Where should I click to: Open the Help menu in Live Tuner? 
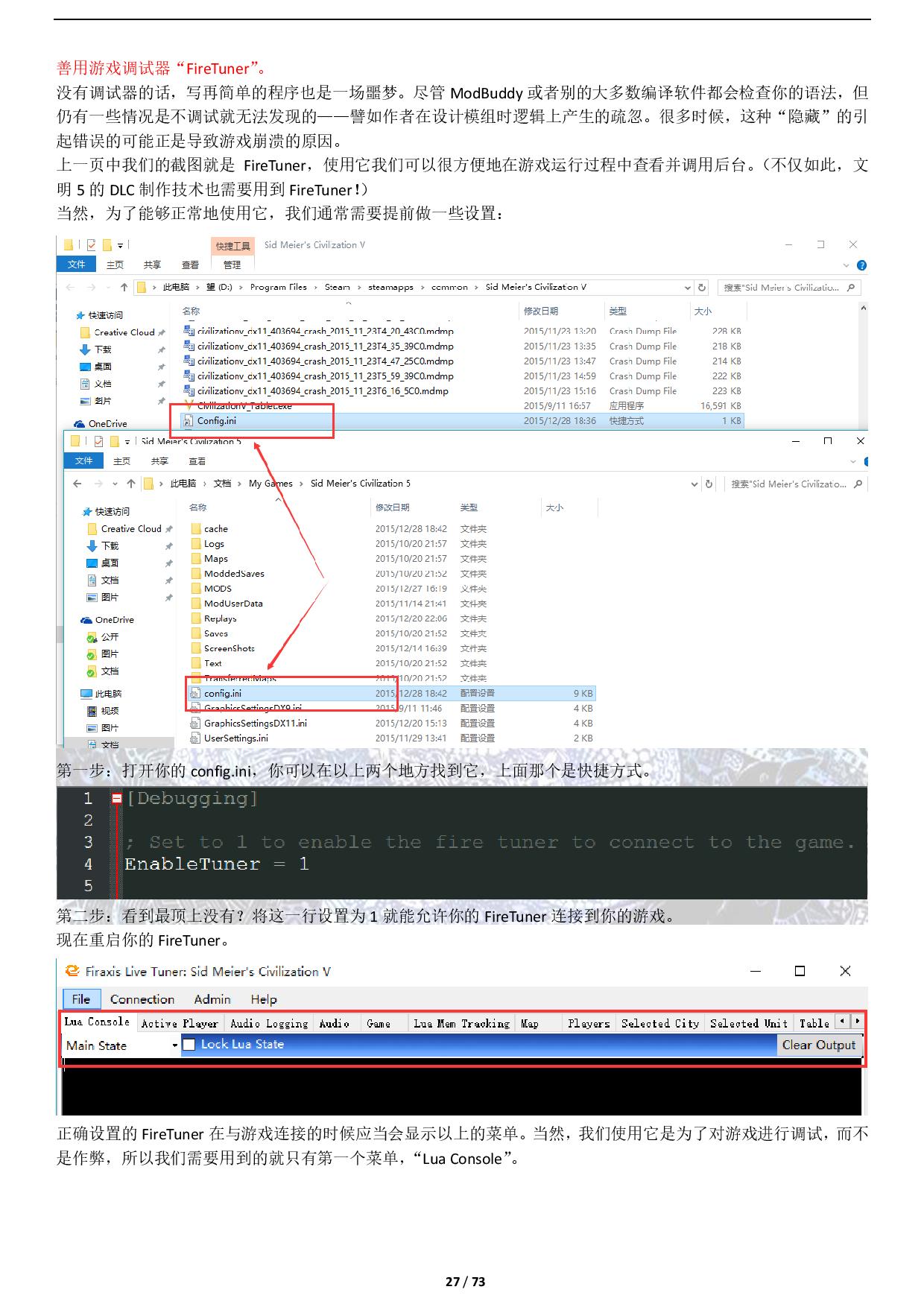click(x=264, y=999)
